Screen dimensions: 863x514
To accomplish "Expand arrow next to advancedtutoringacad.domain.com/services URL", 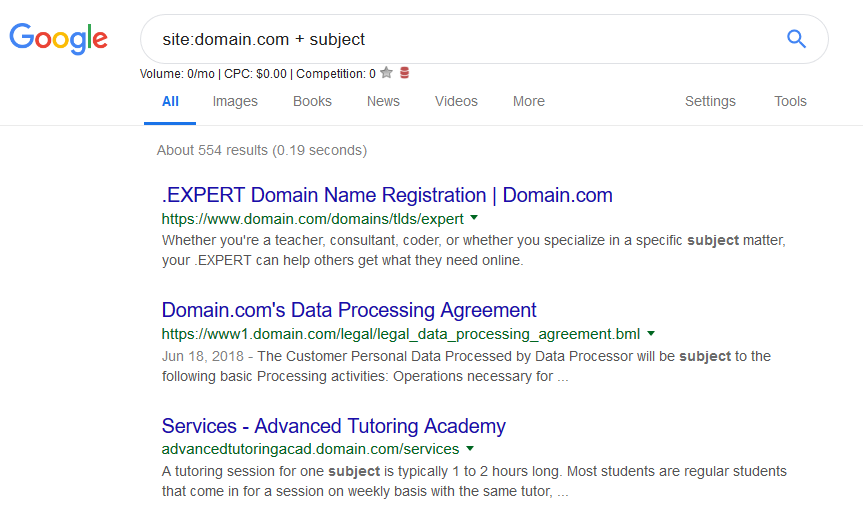I will coord(470,449).
